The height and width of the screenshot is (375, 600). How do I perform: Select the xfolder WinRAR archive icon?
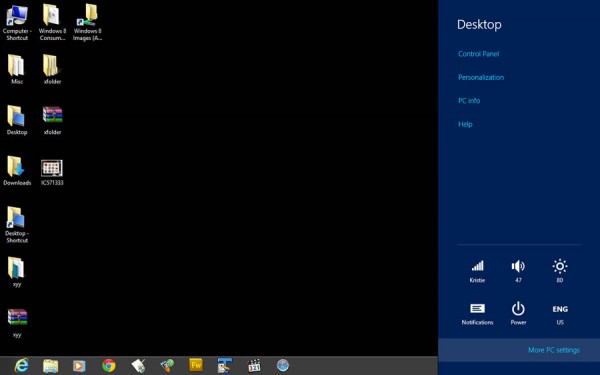coord(52,121)
